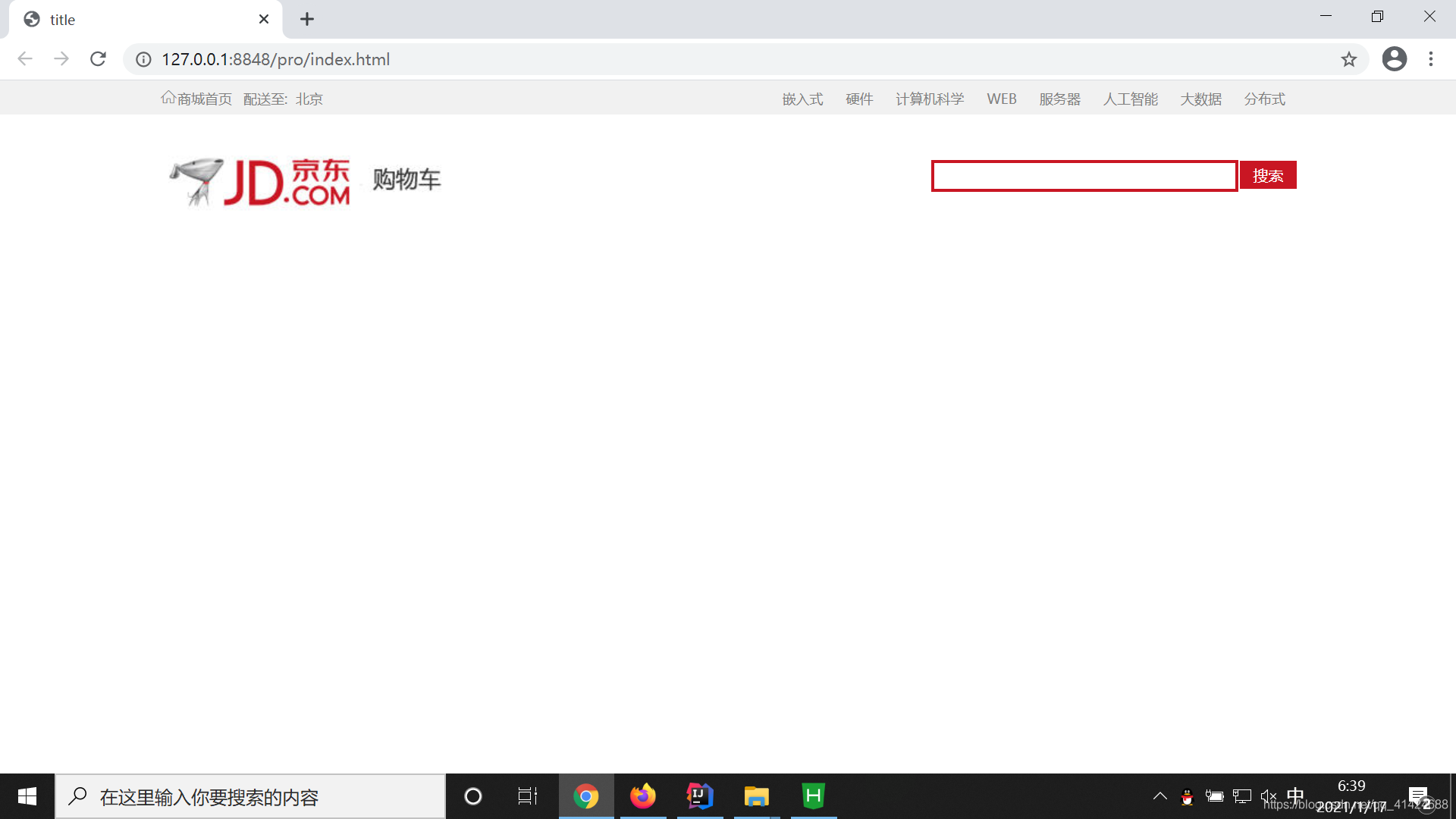This screenshot has height=819, width=1456.
Task: Open Cortana circle icon
Action: click(x=473, y=796)
